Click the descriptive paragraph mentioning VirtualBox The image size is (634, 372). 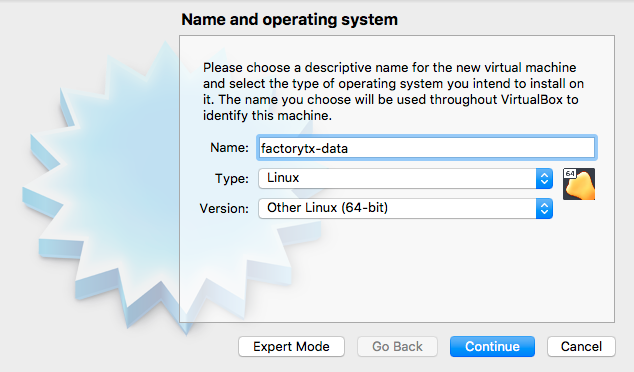pos(393,91)
